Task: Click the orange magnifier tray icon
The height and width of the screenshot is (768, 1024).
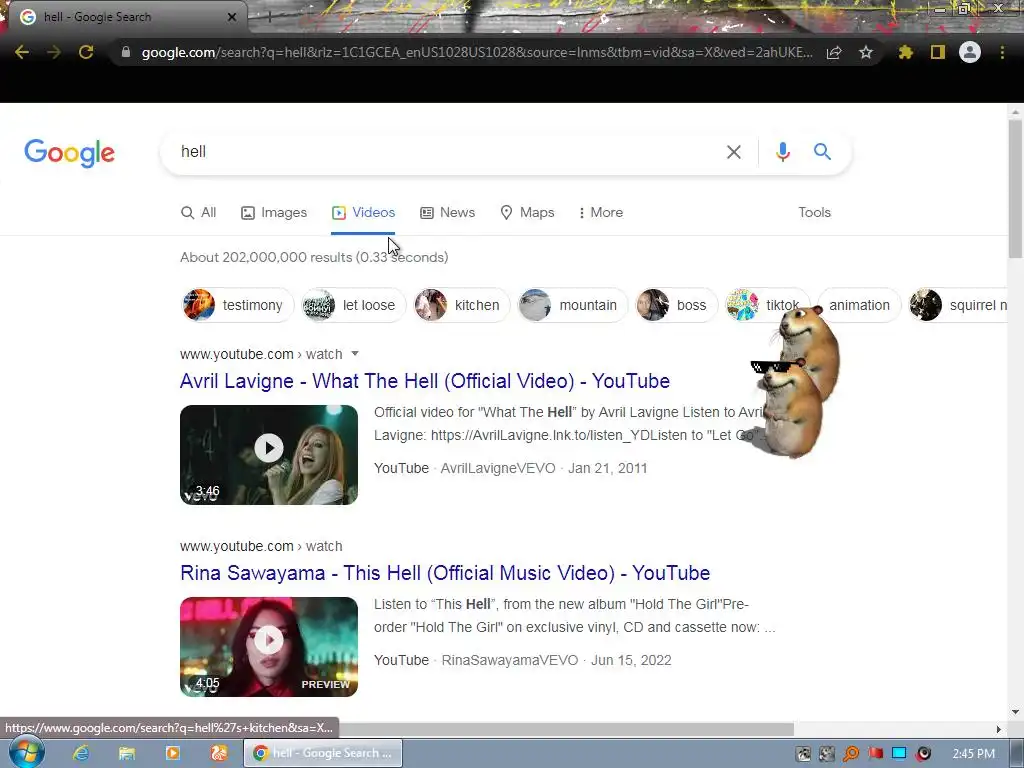Action: [851, 754]
